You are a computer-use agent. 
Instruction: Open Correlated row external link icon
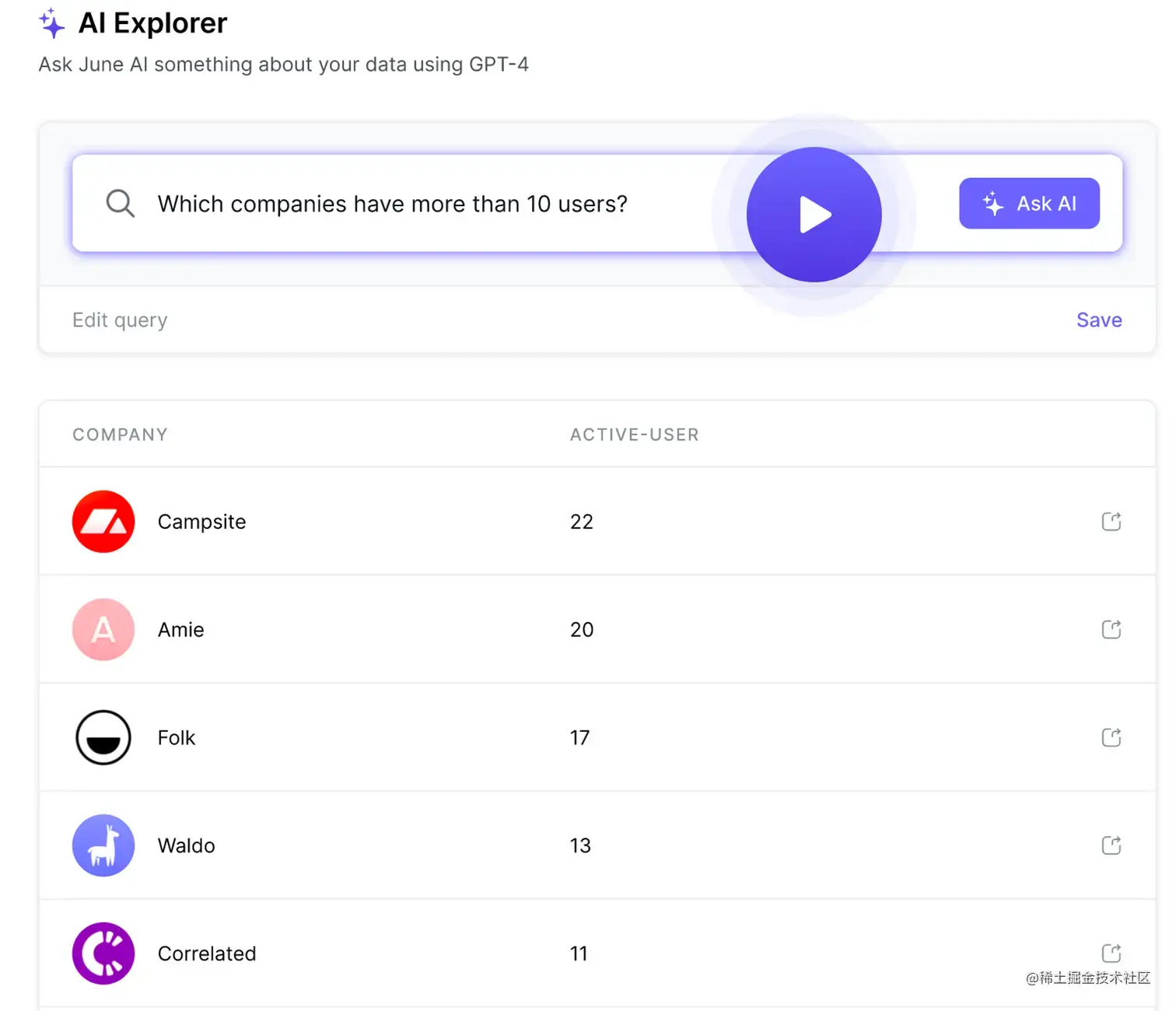(1111, 953)
